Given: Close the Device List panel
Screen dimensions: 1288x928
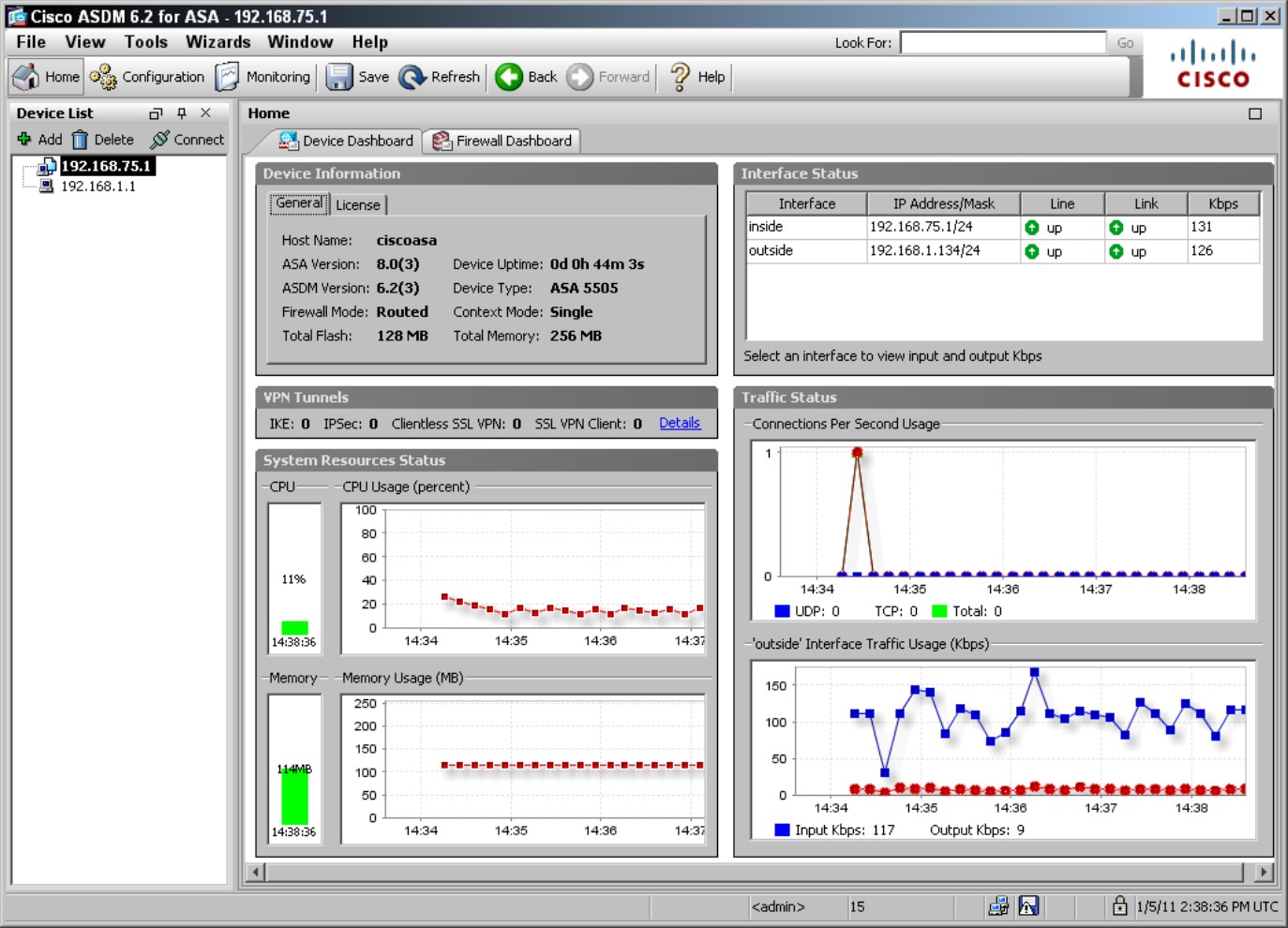Looking at the screenshot, I should (x=205, y=113).
